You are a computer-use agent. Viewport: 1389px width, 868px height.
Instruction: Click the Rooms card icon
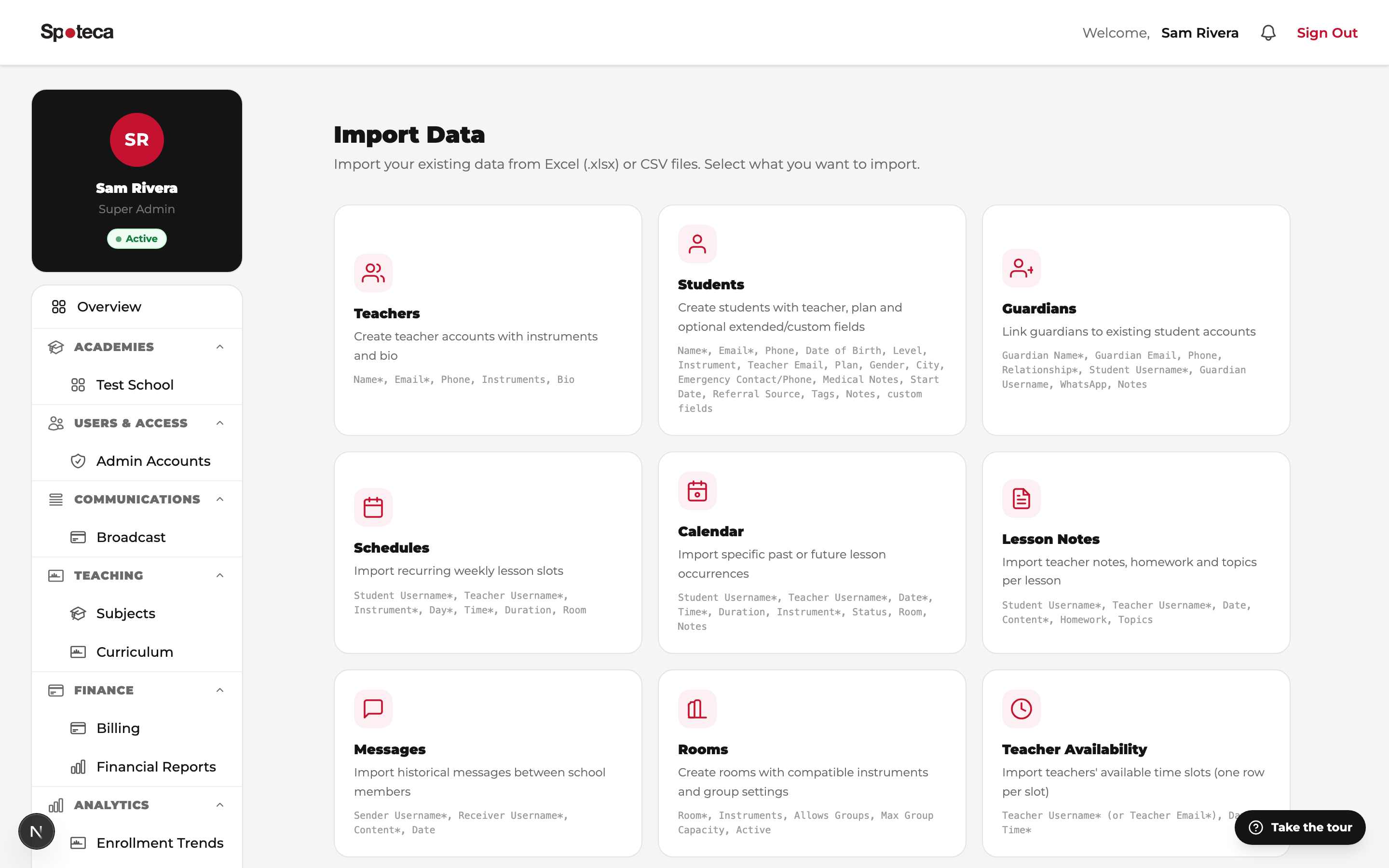(697, 708)
